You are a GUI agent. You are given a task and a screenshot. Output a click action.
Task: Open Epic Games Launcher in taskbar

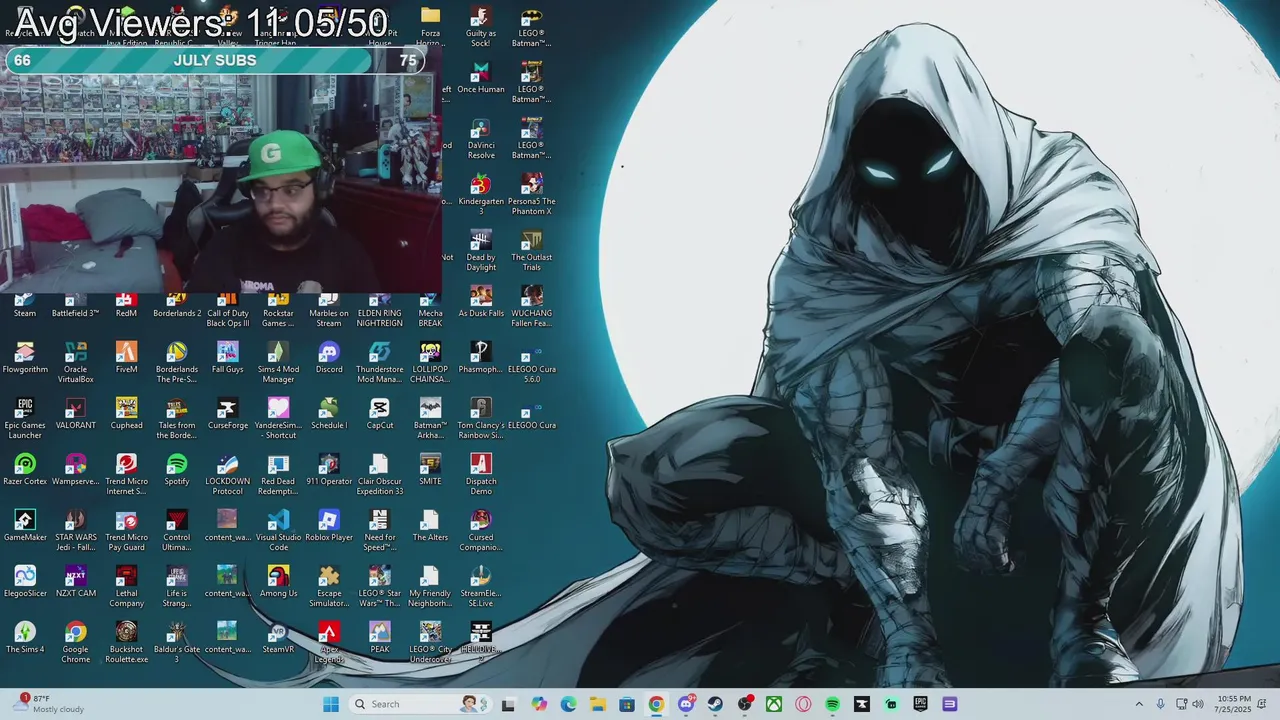click(x=920, y=704)
